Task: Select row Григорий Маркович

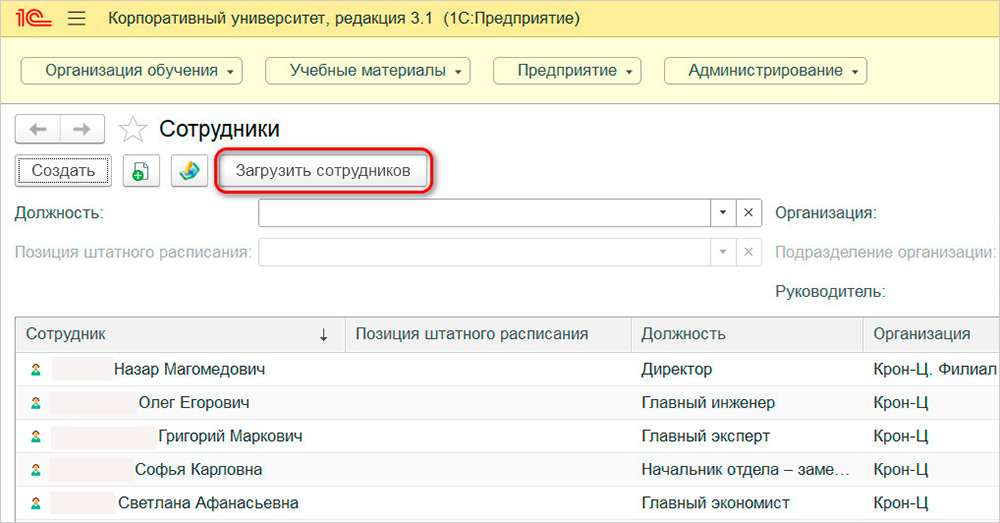Action: click(x=508, y=436)
